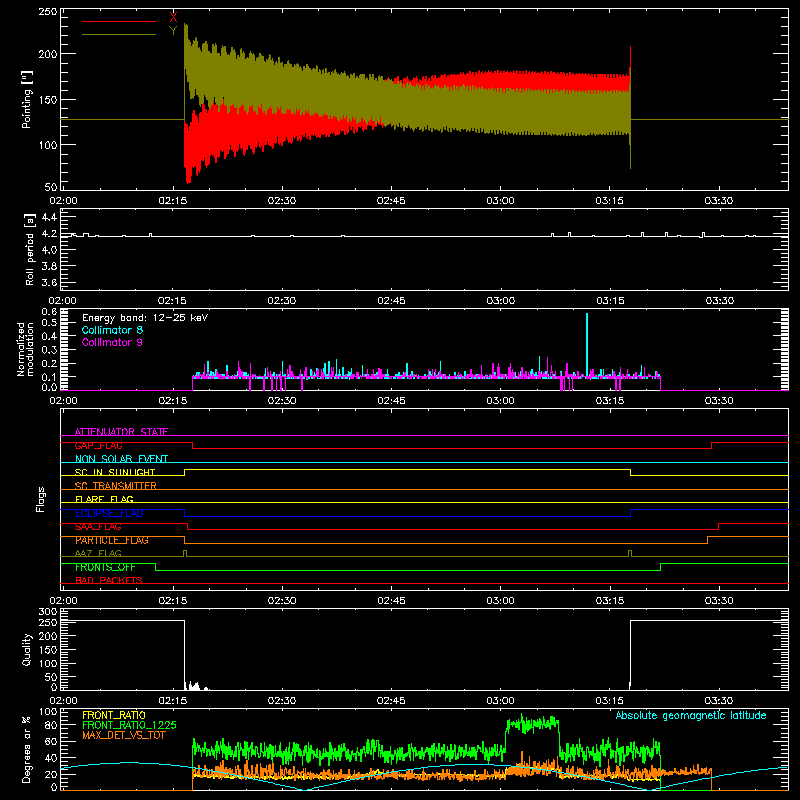
Task: Click 02:45 tick label under Flags plot
Action: (x=391, y=601)
